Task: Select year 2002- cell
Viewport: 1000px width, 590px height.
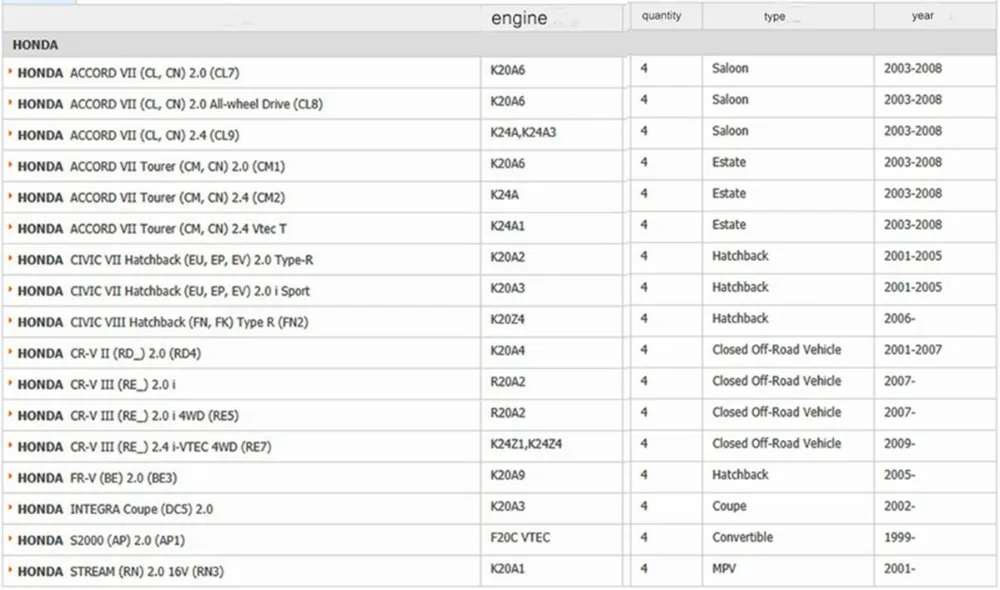Action: click(x=899, y=506)
